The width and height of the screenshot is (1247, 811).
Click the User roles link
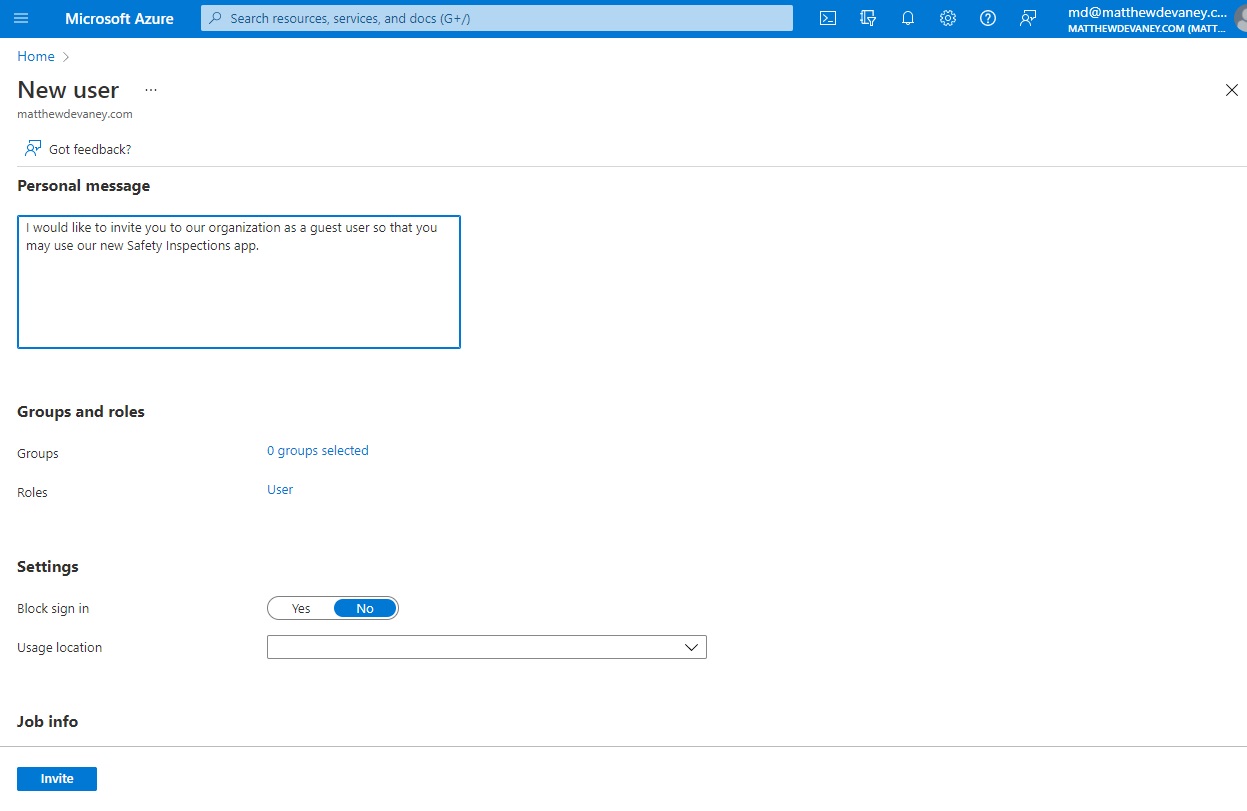point(280,489)
